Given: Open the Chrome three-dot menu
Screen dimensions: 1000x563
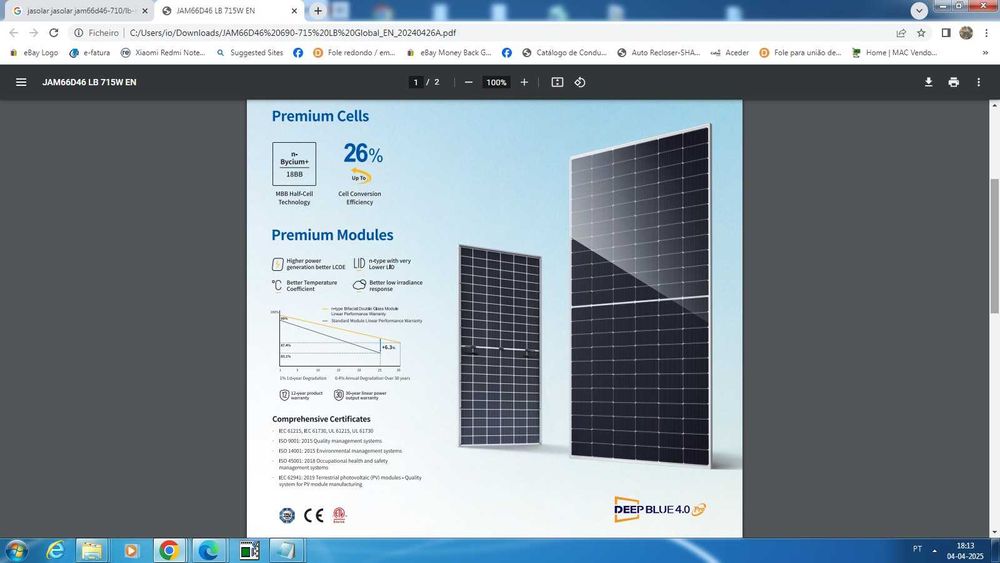Looking at the screenshot, I should [x=986, y=33].
